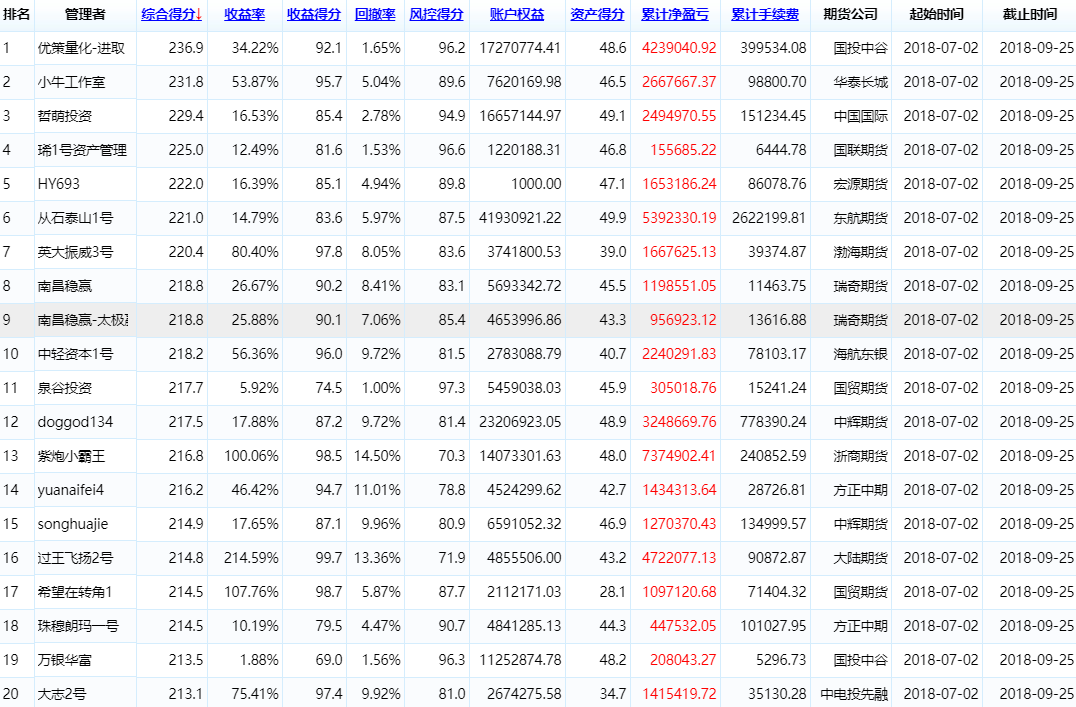Image resolution: width=1076 pixels, height=707 pixels.
Task: Sort by 账户权益 column header
Action: pos(517,14)
